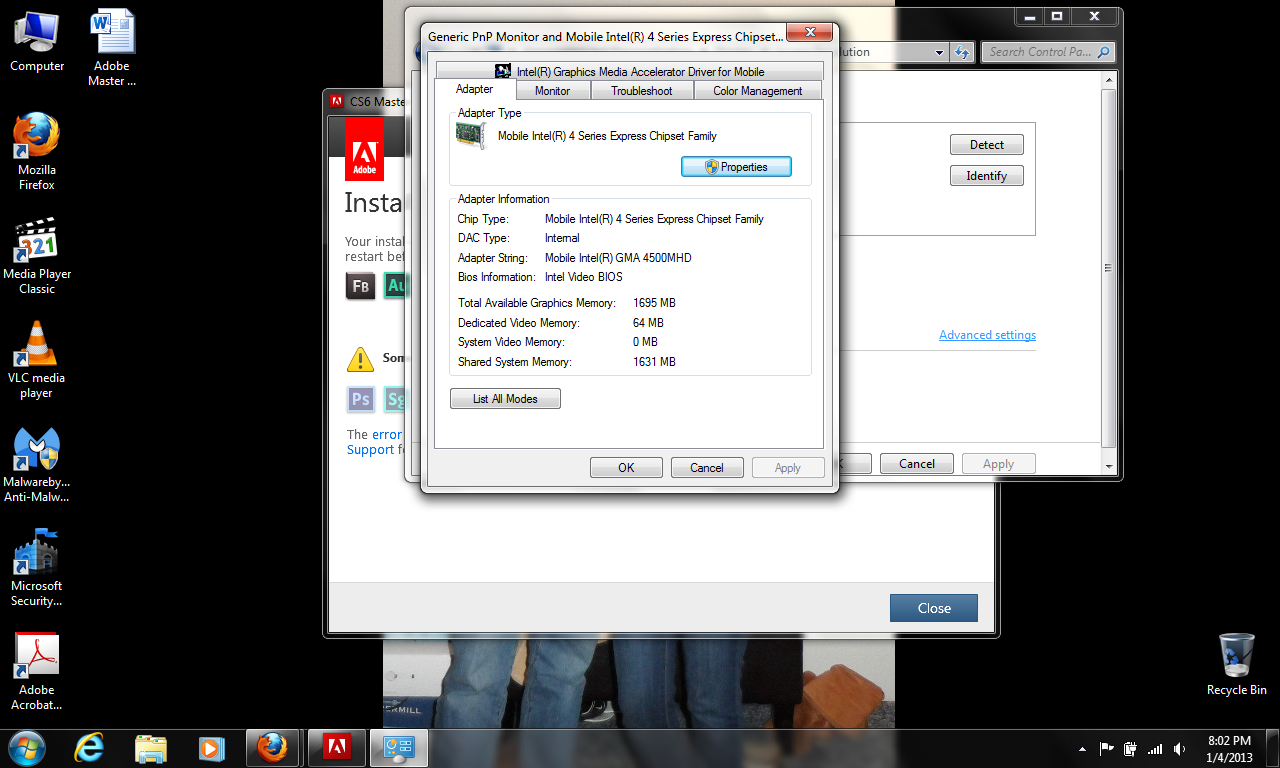
Task: Open the volume speaker tray icon
Action: pos(1180,748)
